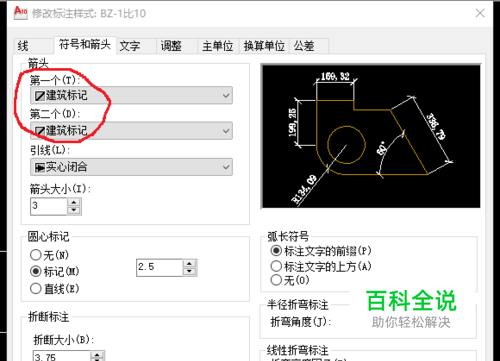Increase center mark size with up spinner
Screen dimensions: 500x361
(x=190, y=263)
